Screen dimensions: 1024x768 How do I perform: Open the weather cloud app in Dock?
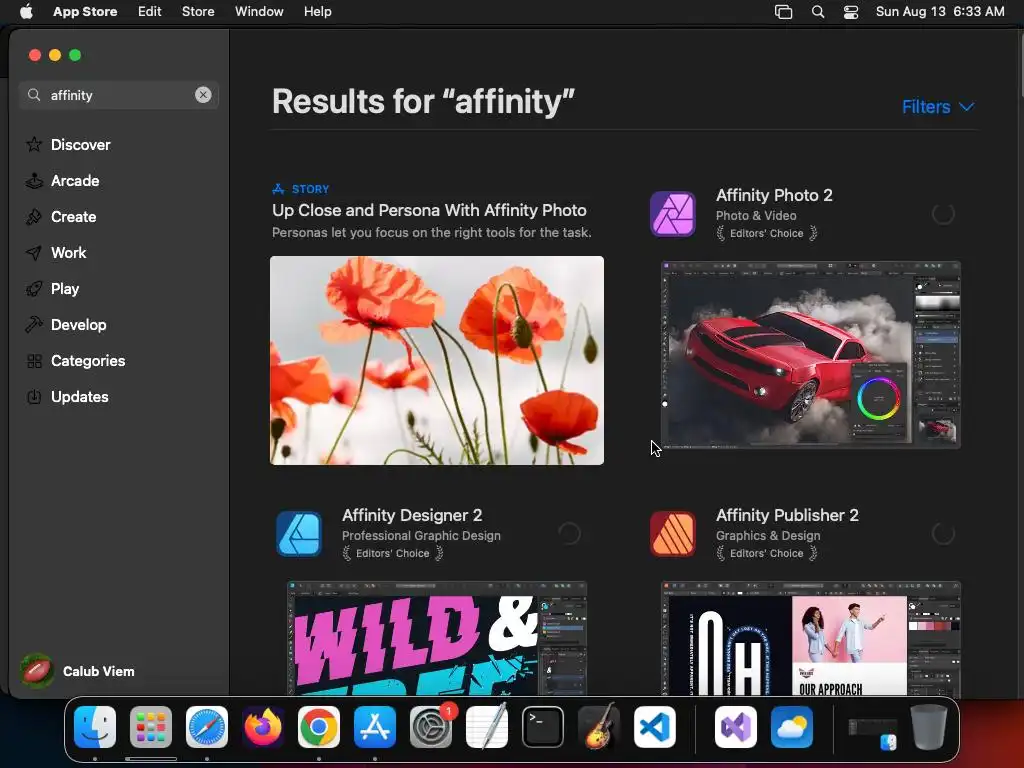tap(792, 727)
